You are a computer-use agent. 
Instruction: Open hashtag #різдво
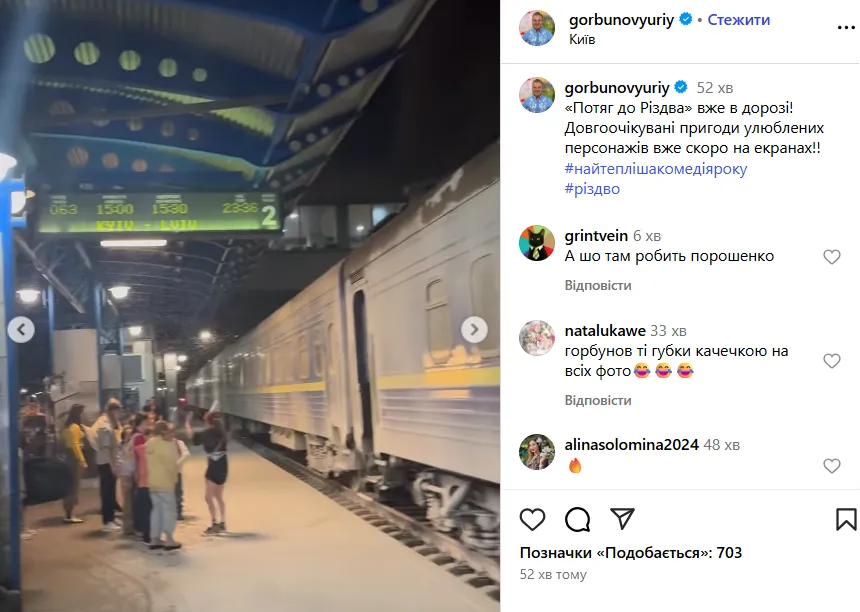592,189
